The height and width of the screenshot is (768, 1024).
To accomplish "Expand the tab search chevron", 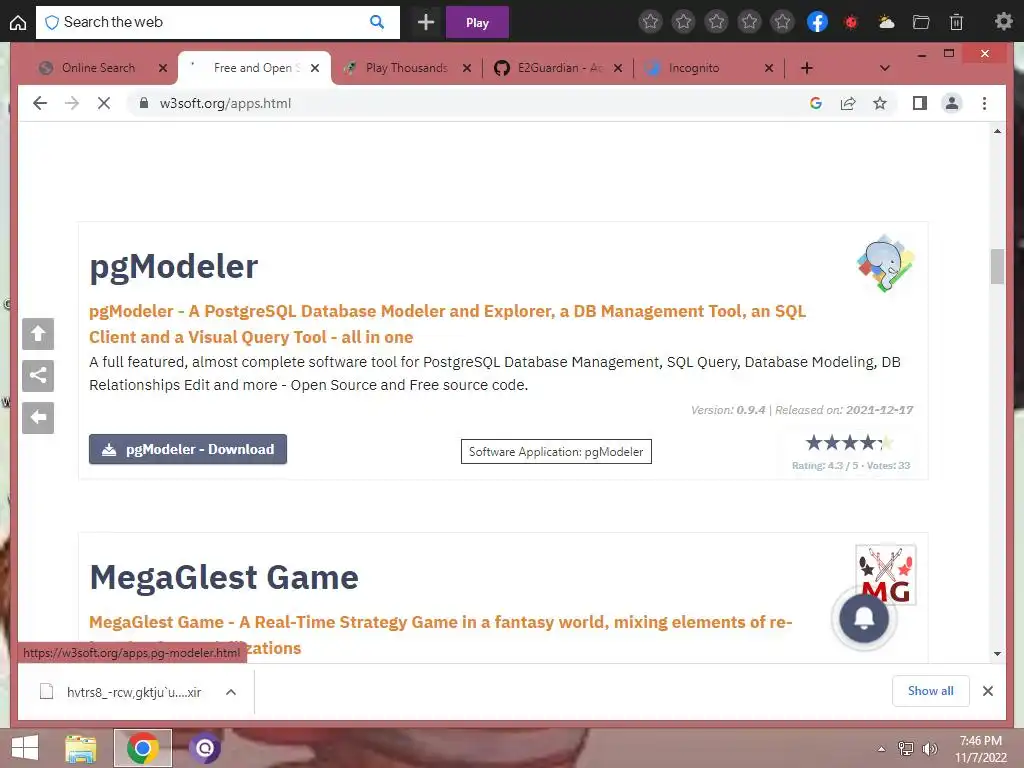I will coord(885,68).
